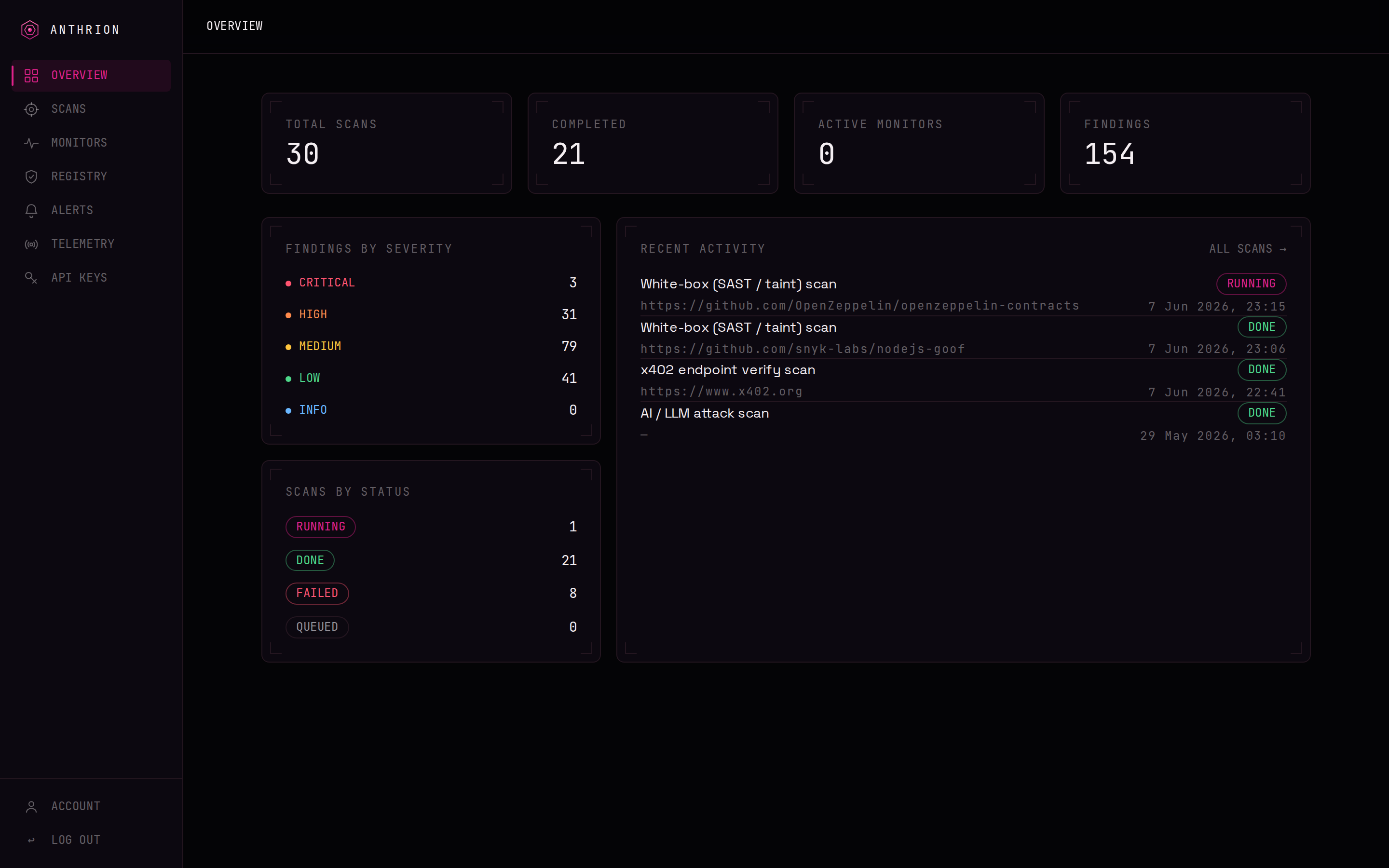Click the Failed status badge
Viewport: 1389px width, 868px height.
(317, 594)
